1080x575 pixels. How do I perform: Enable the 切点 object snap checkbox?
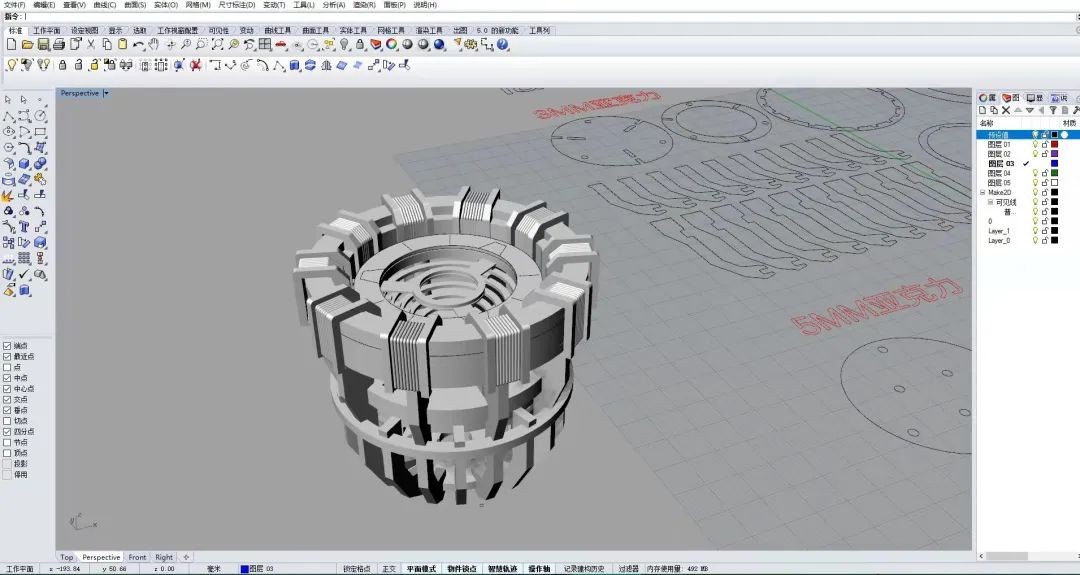(x=8, y=421)
